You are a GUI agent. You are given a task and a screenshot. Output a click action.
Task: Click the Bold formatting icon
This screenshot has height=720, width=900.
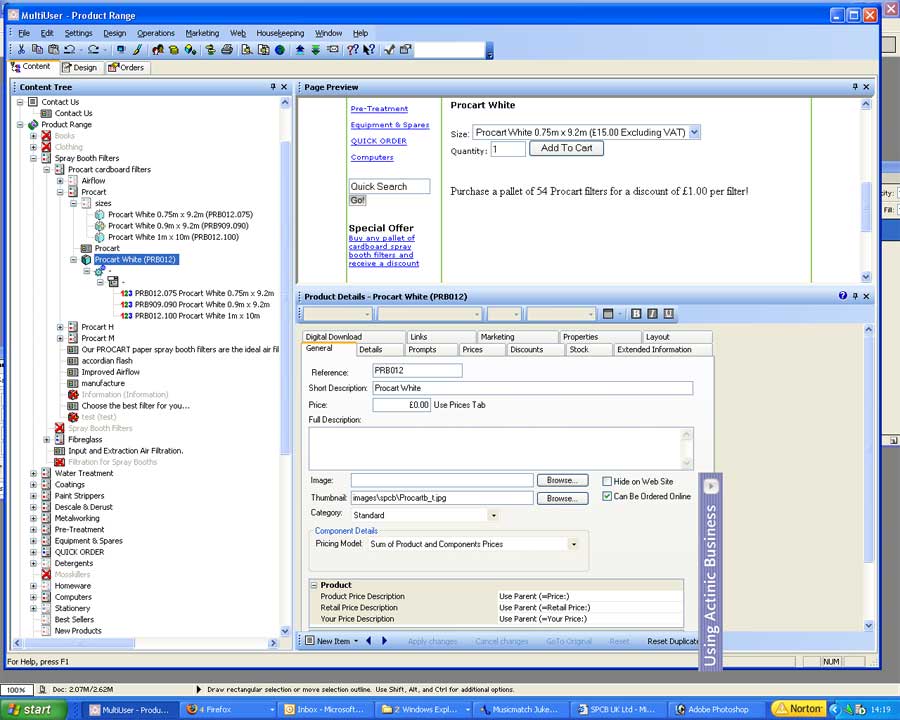636,314
